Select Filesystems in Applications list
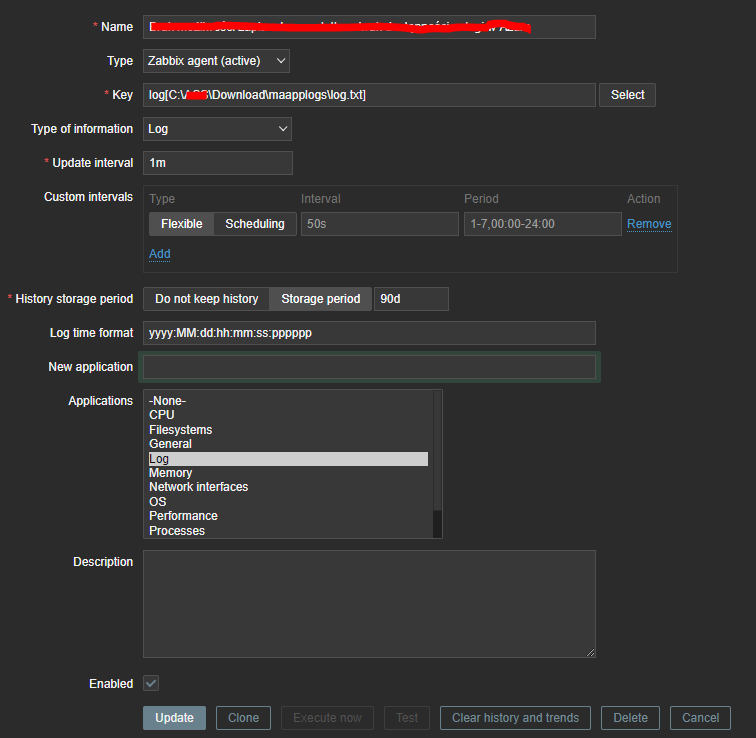Screen dimensions: 756x738 [181, 430]
